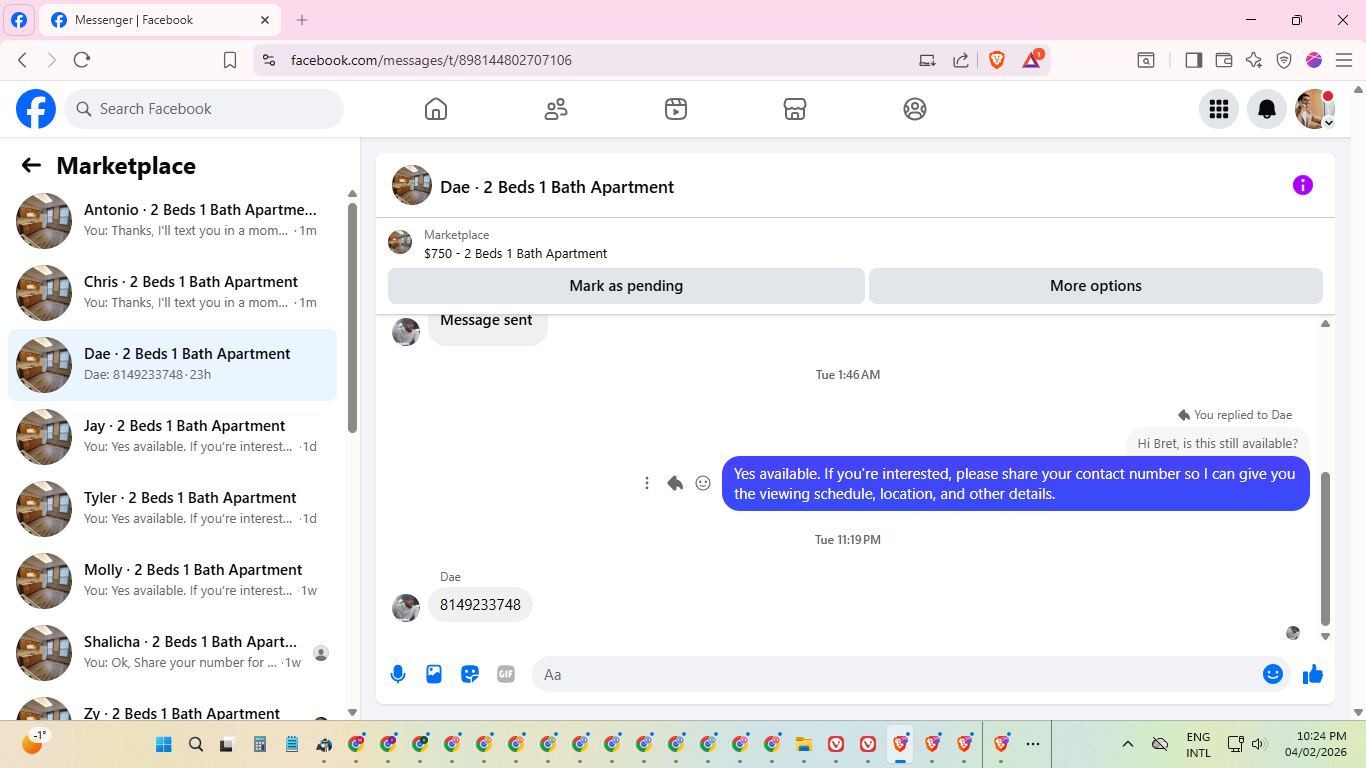This screenshot has width=1366, height=768.
Task: Bookmark this page icon
Action: 230,60
